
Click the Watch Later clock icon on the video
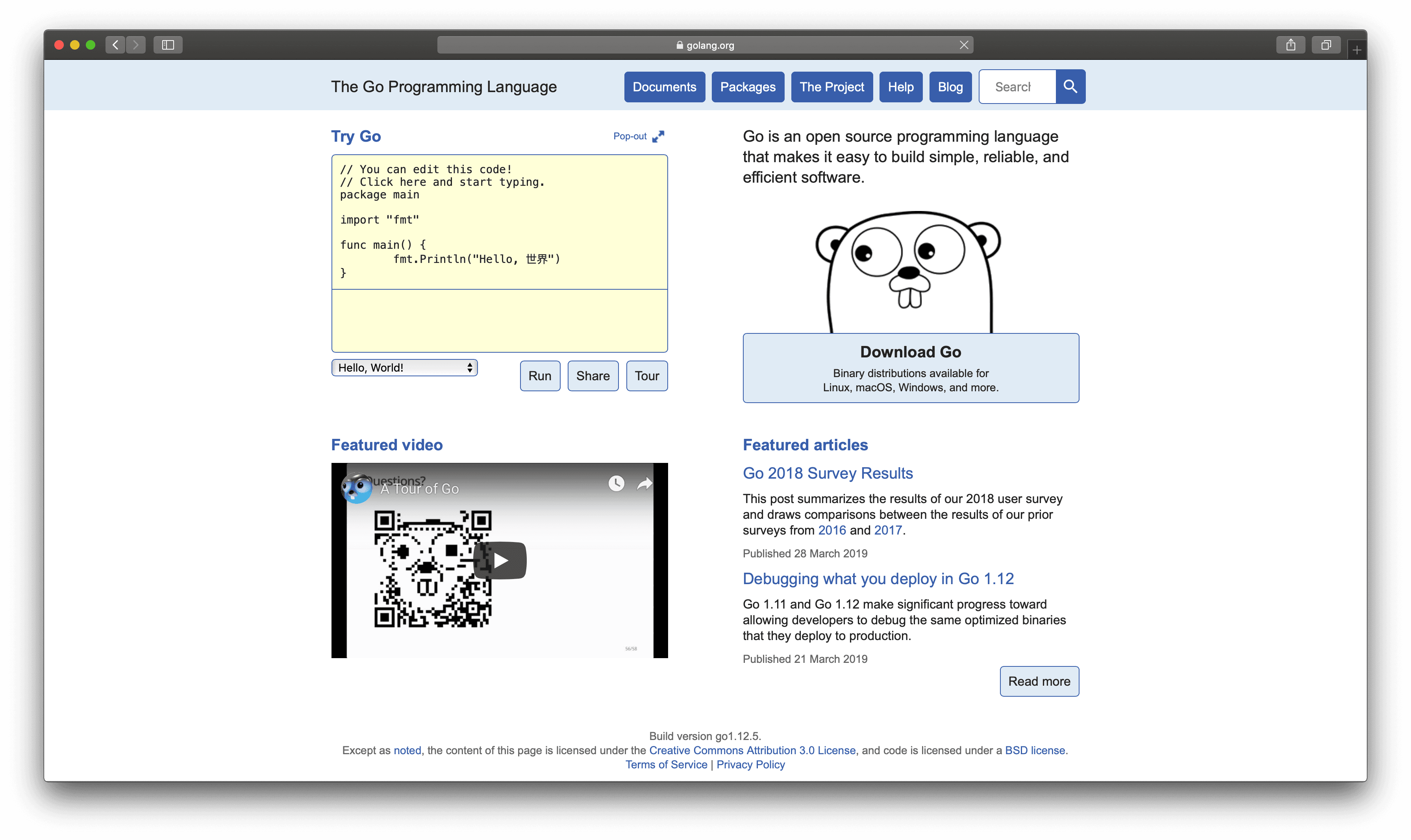pos(617,484)
